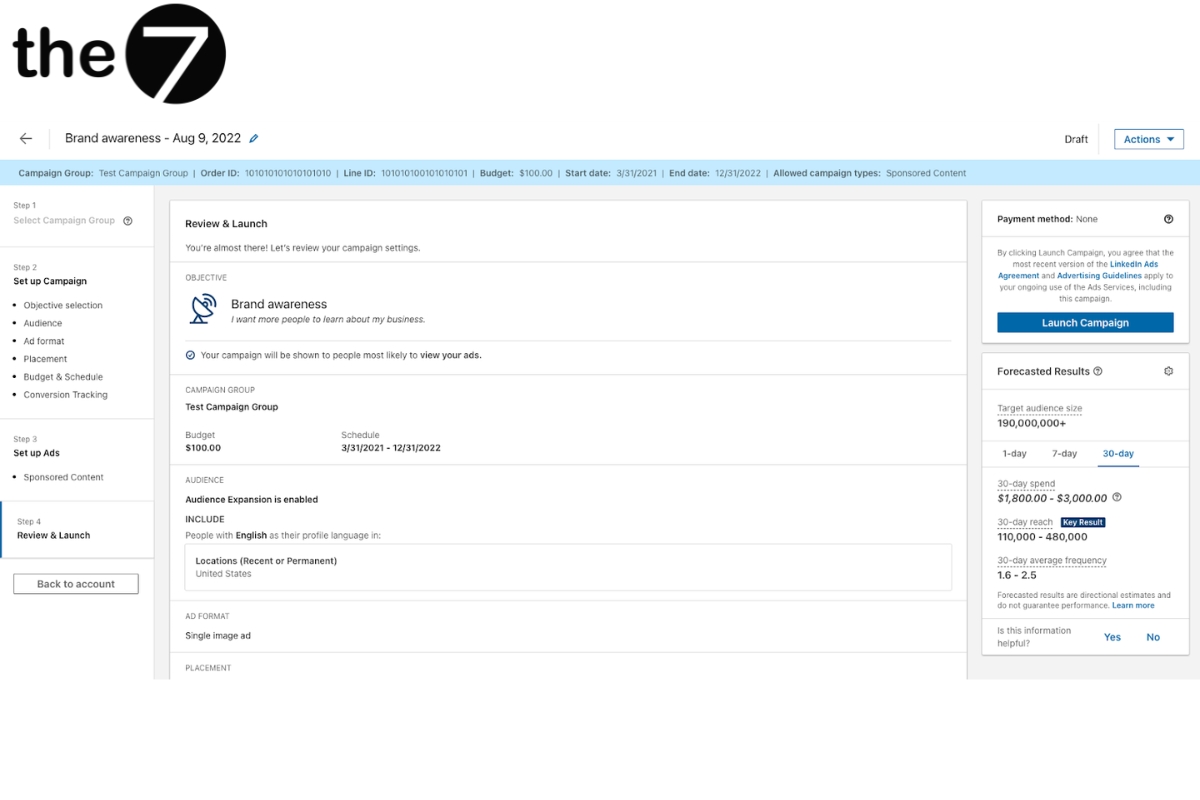Viewport: 1200px width, 800px height.
Task: Go to Budget & Schedule step
Action: coord(63,377)
